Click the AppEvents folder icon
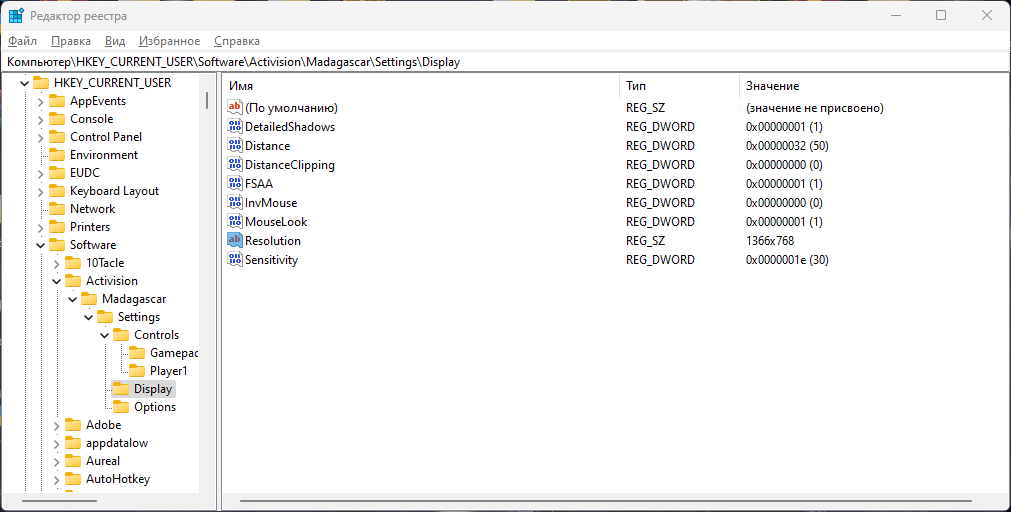1011x512 pixels. (57, 101)
